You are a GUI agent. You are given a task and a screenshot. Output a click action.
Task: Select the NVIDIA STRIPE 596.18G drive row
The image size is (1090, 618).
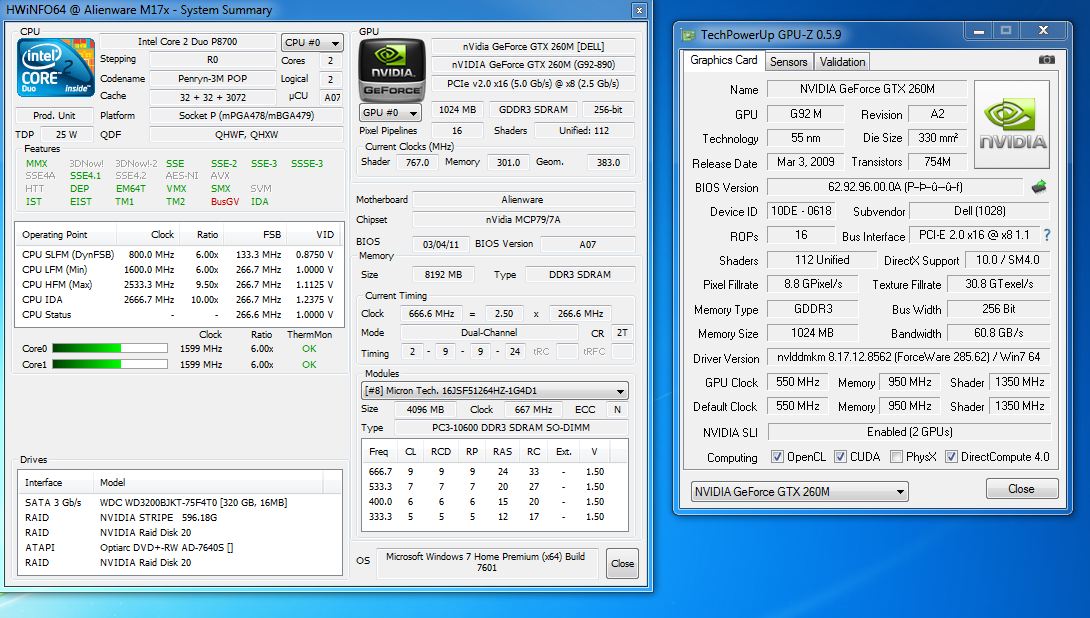coord(179,518)
